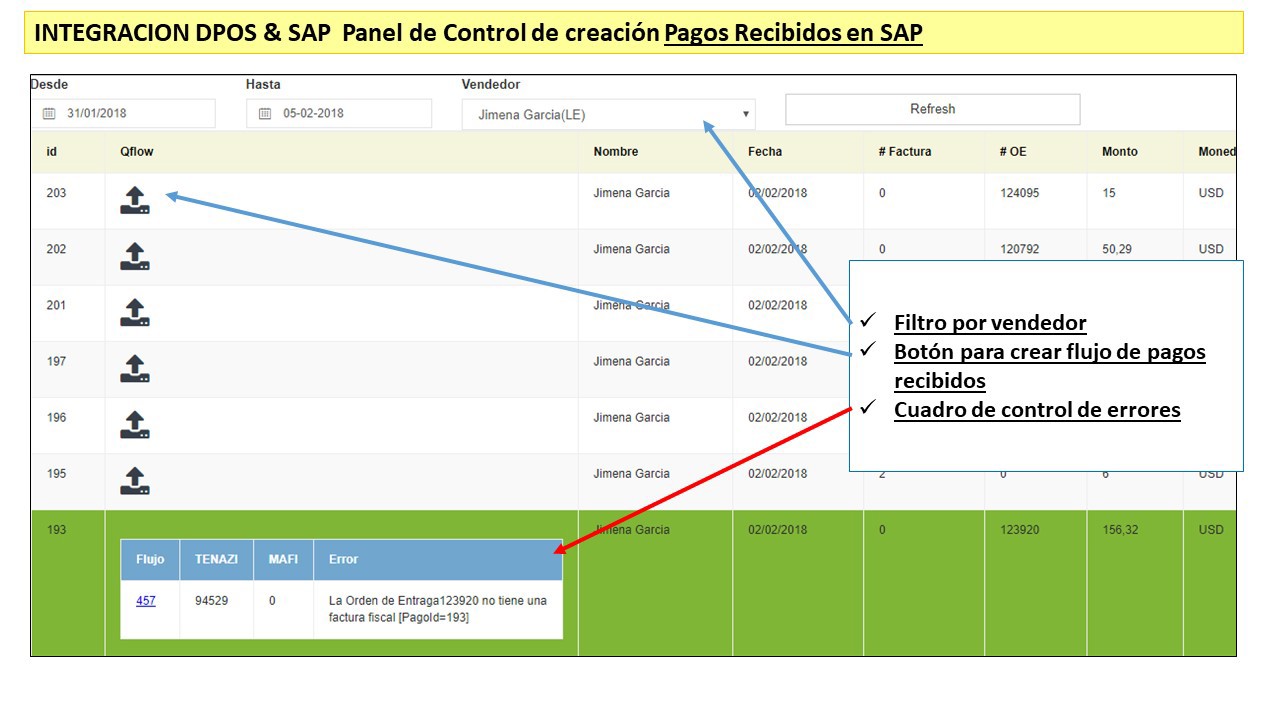1280x720 pixels.
Task: Click Fecha 02/02/2018 in row 196
Action: click(777, 417)
